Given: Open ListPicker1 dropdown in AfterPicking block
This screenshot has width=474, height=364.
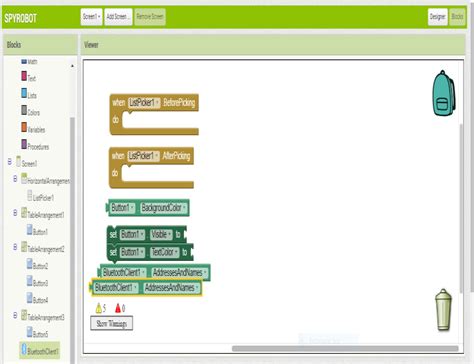Looking at the screenshot, I should [x=143, y=156].
